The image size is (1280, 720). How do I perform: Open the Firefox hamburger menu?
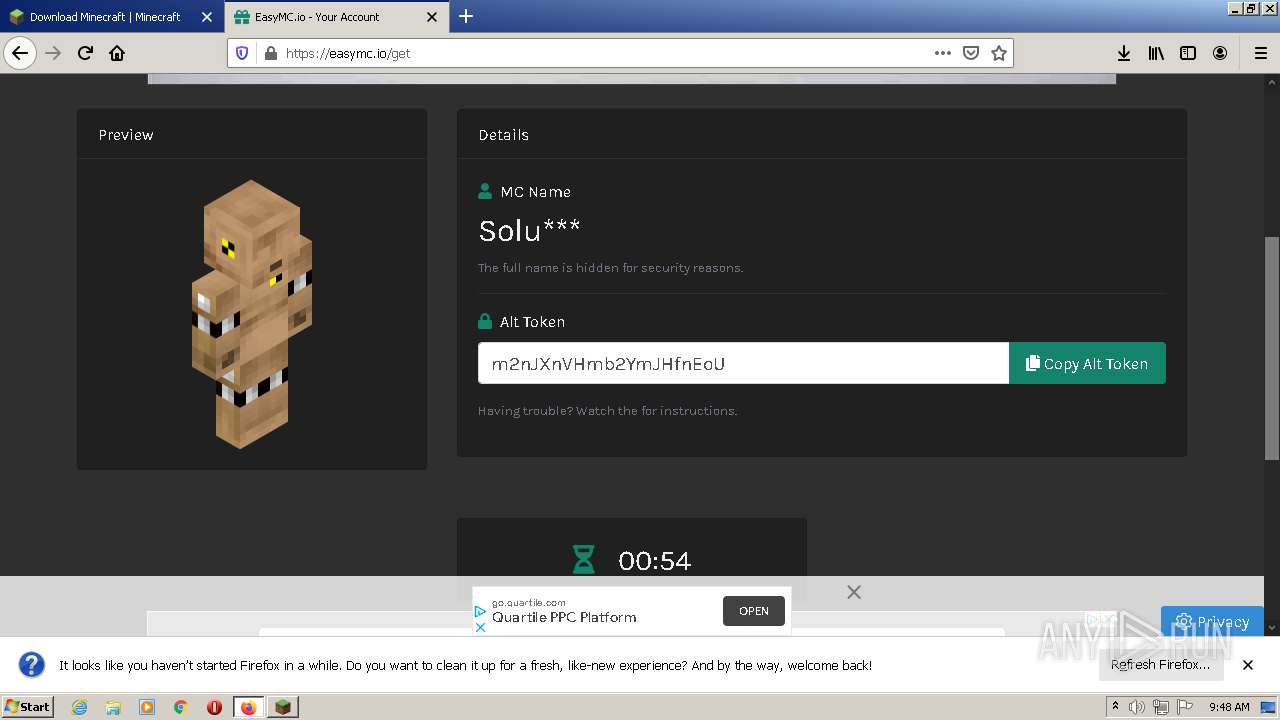pos(1260,53)
